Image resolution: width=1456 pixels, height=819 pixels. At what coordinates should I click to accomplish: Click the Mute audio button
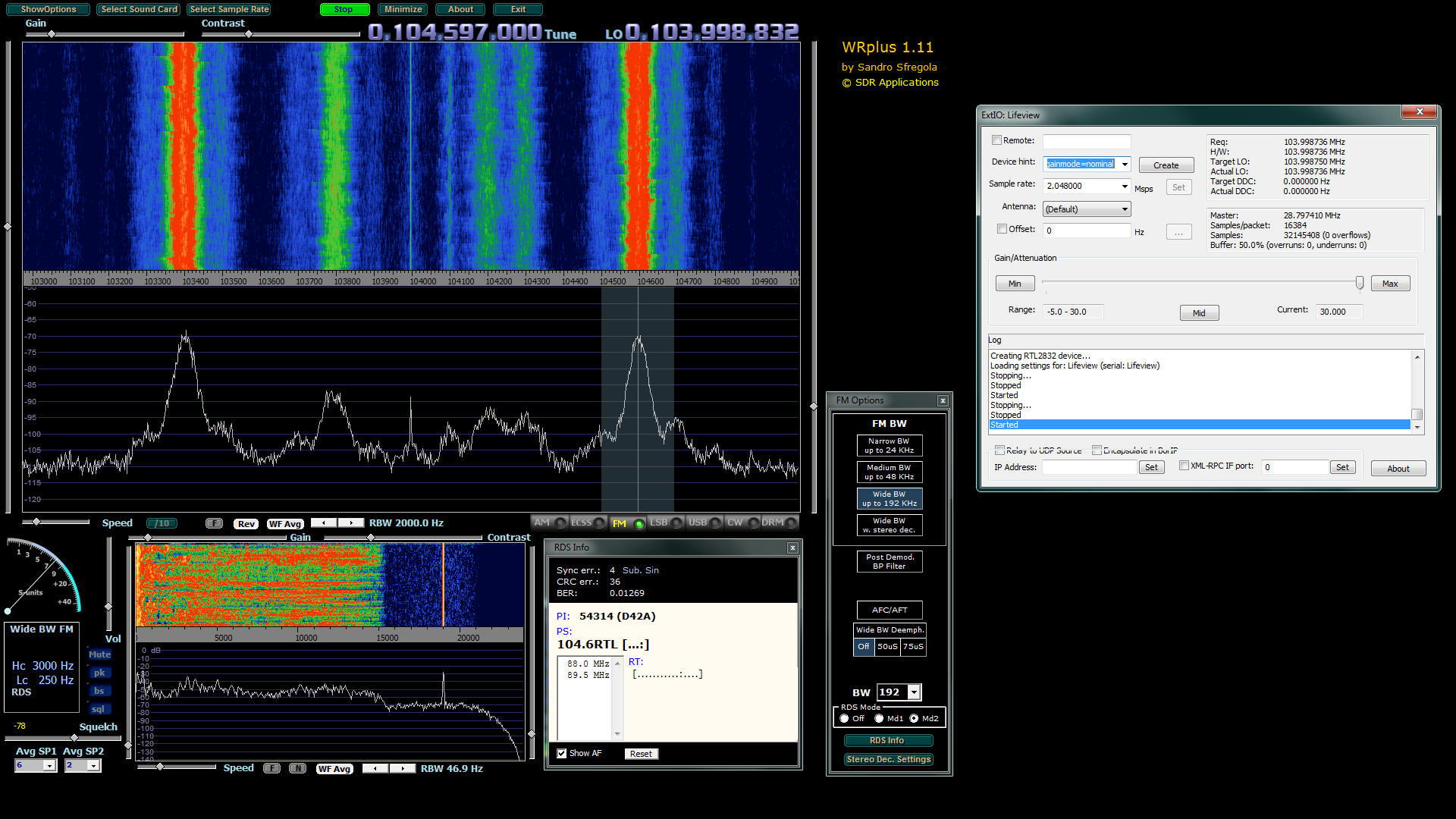pyautogui.click(x=99, y=654)
